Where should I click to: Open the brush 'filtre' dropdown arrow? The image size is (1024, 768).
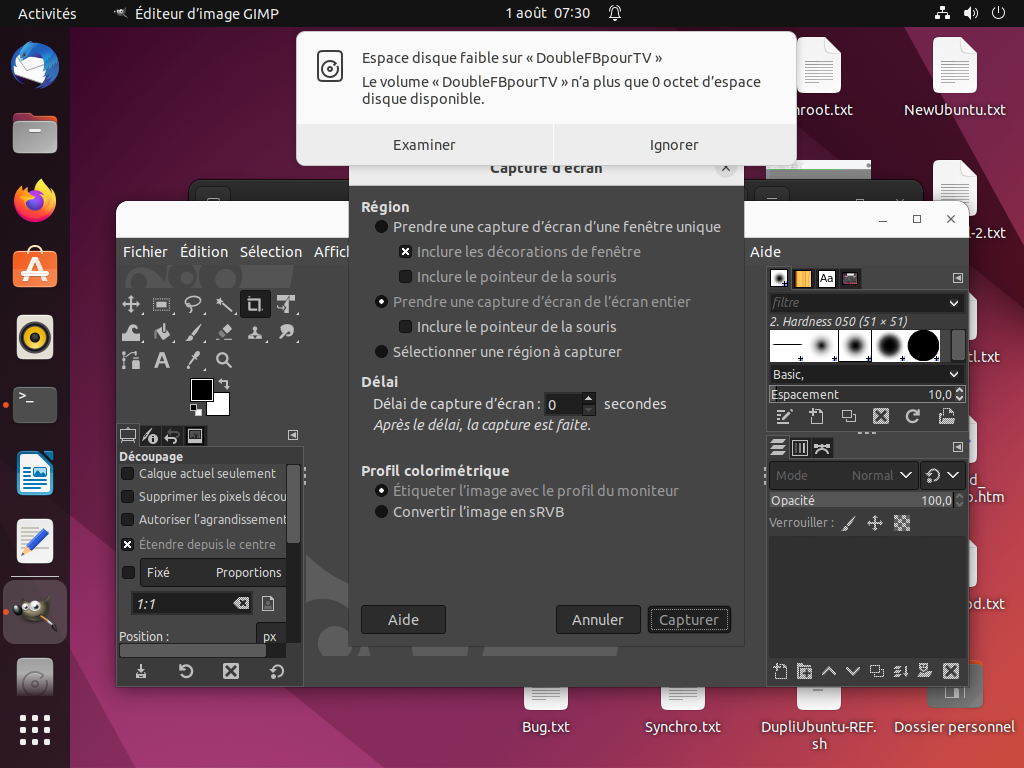coord(954,302)
